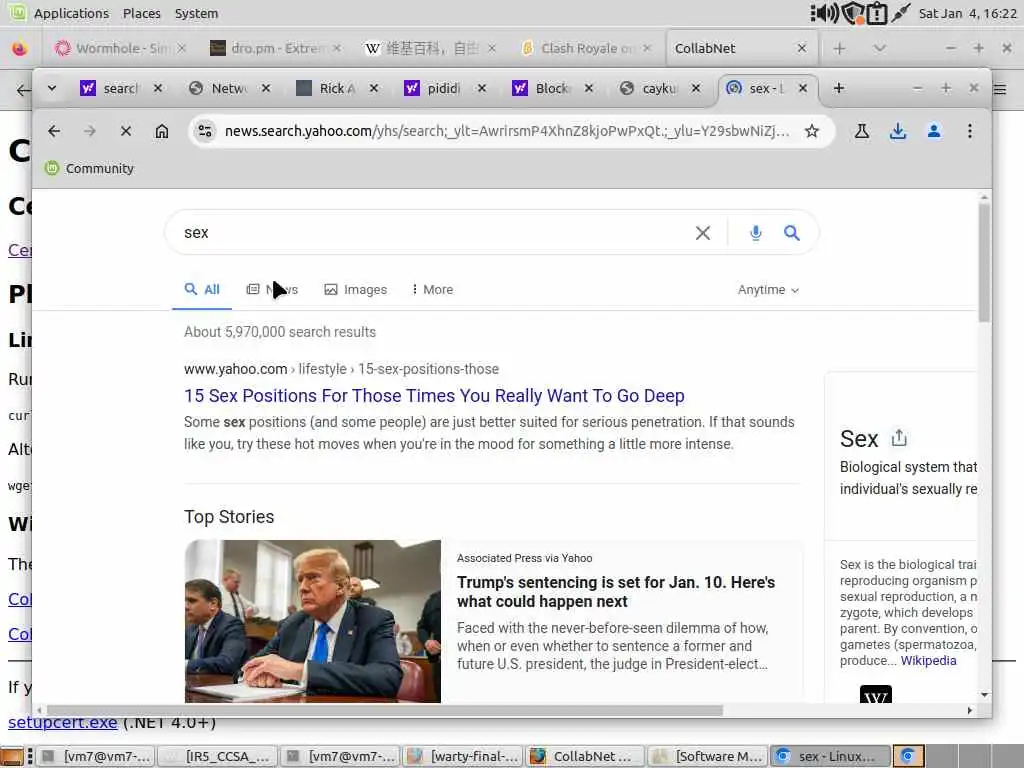Click the clock Sat Jan 4, 16:22
The image size is (1024, 768).
[967, 13]
